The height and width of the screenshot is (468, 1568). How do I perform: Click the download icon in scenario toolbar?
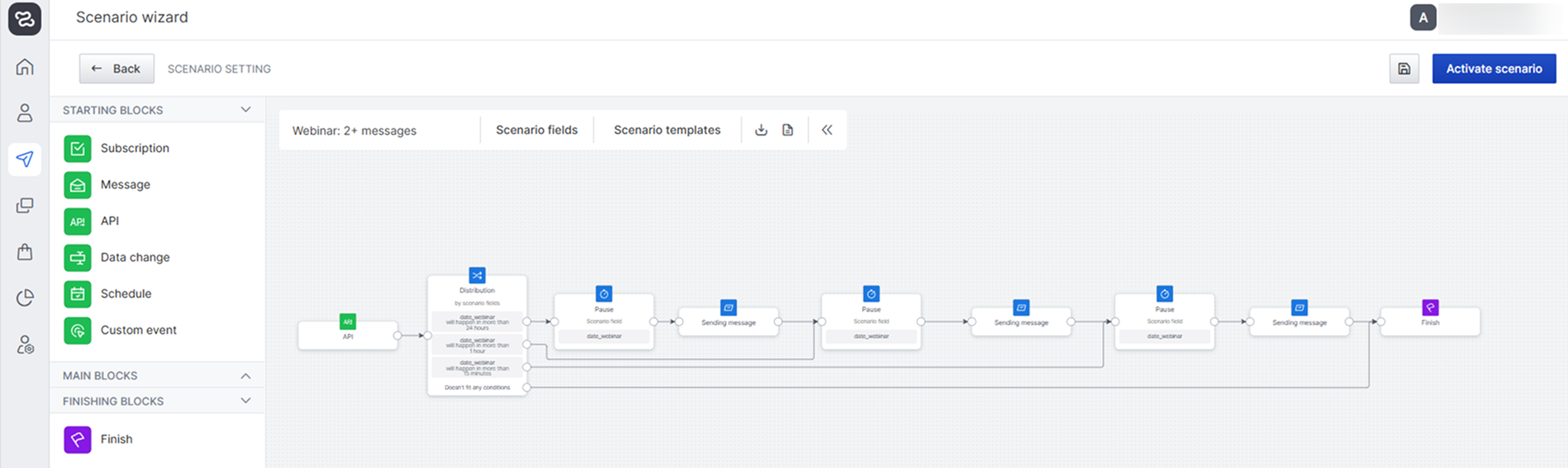[x=761, y=130]
